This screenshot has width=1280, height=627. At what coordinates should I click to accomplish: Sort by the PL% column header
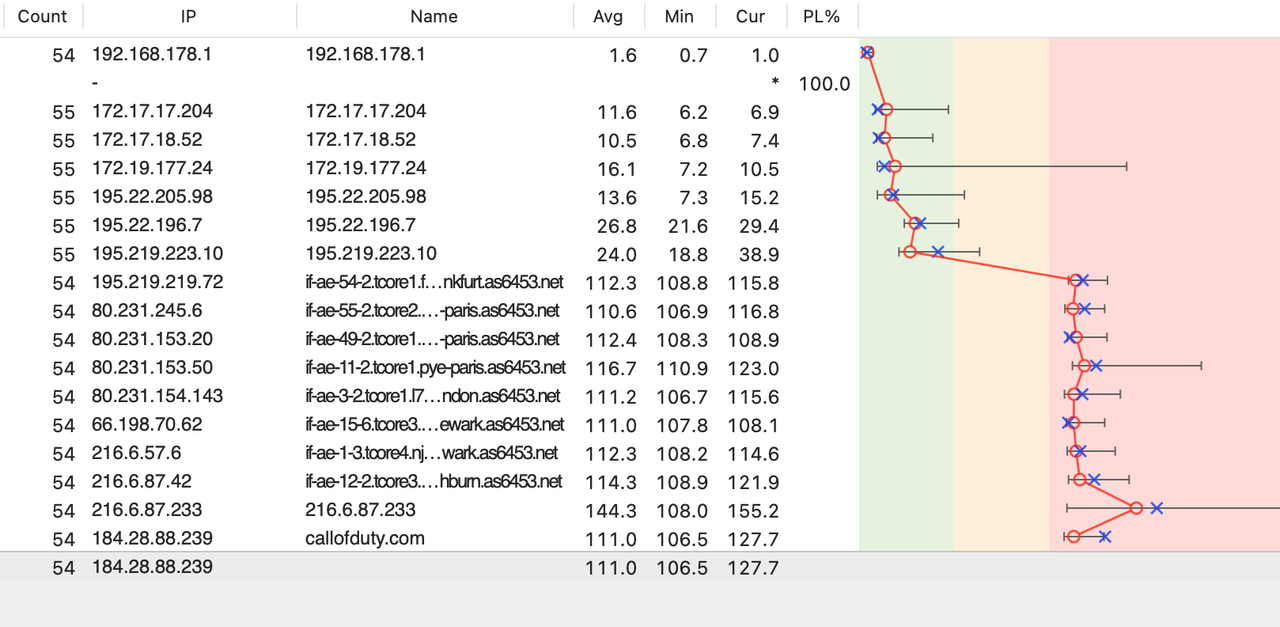coord(822,16)
